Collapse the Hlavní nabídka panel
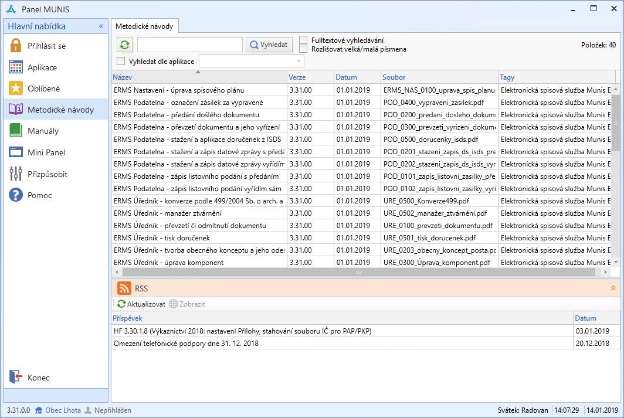This screenshot has width=624, height=418. point(100,24)
